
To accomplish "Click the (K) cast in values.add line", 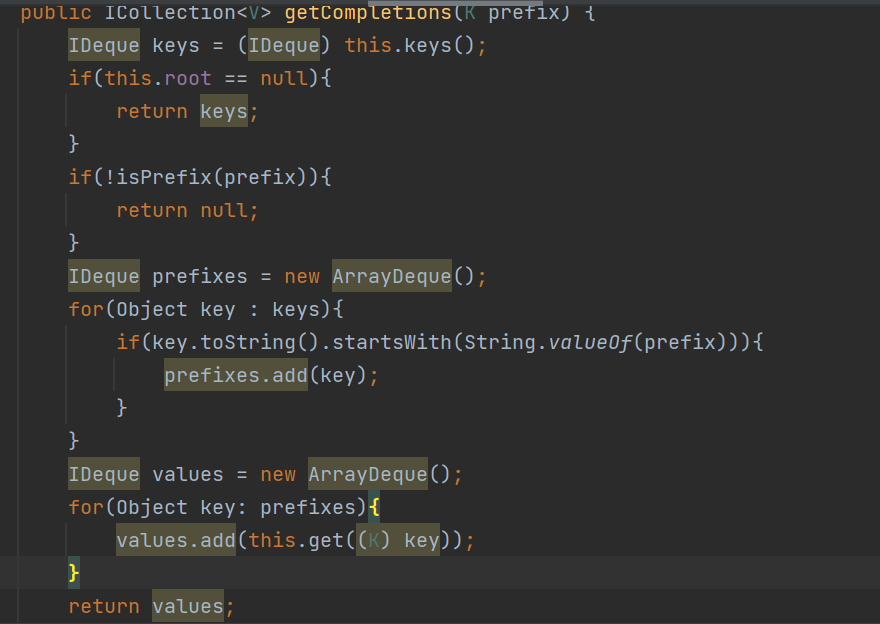I will coord(373,540).
